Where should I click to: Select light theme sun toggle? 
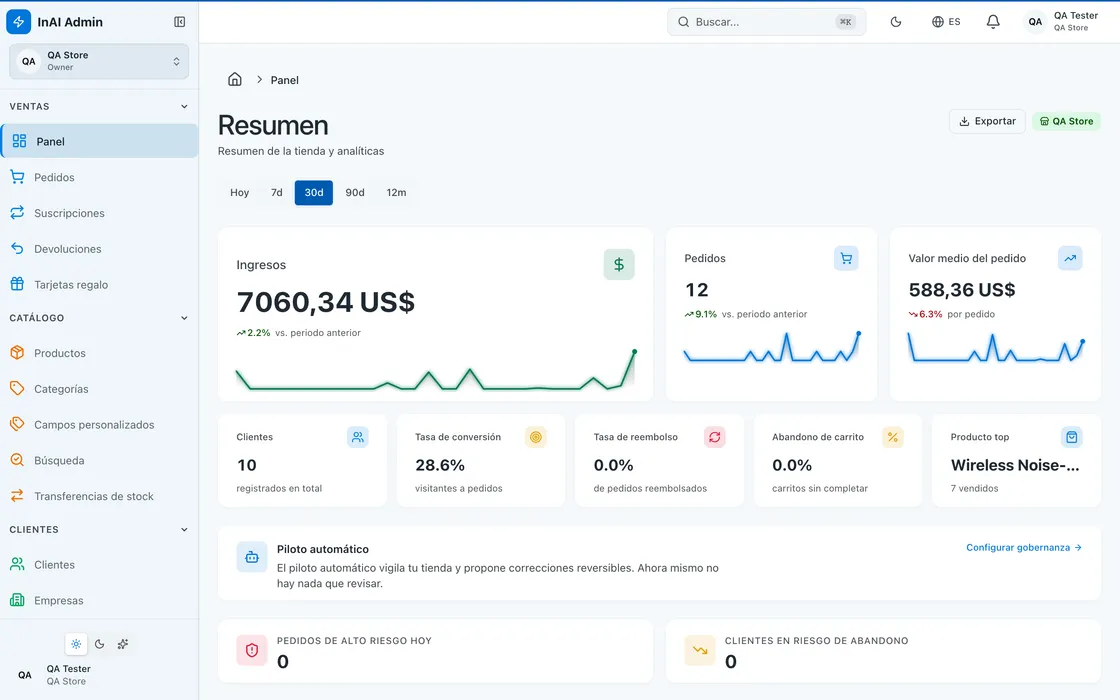tap(76, 644)
